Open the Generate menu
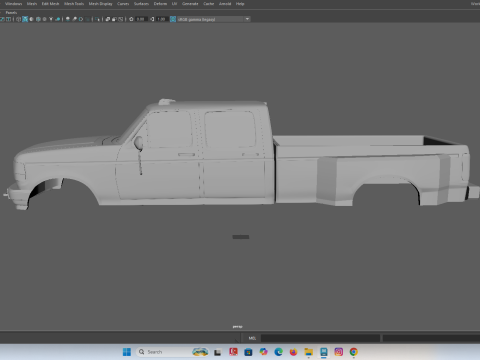480x360 pixels. (x=190, y=4)
